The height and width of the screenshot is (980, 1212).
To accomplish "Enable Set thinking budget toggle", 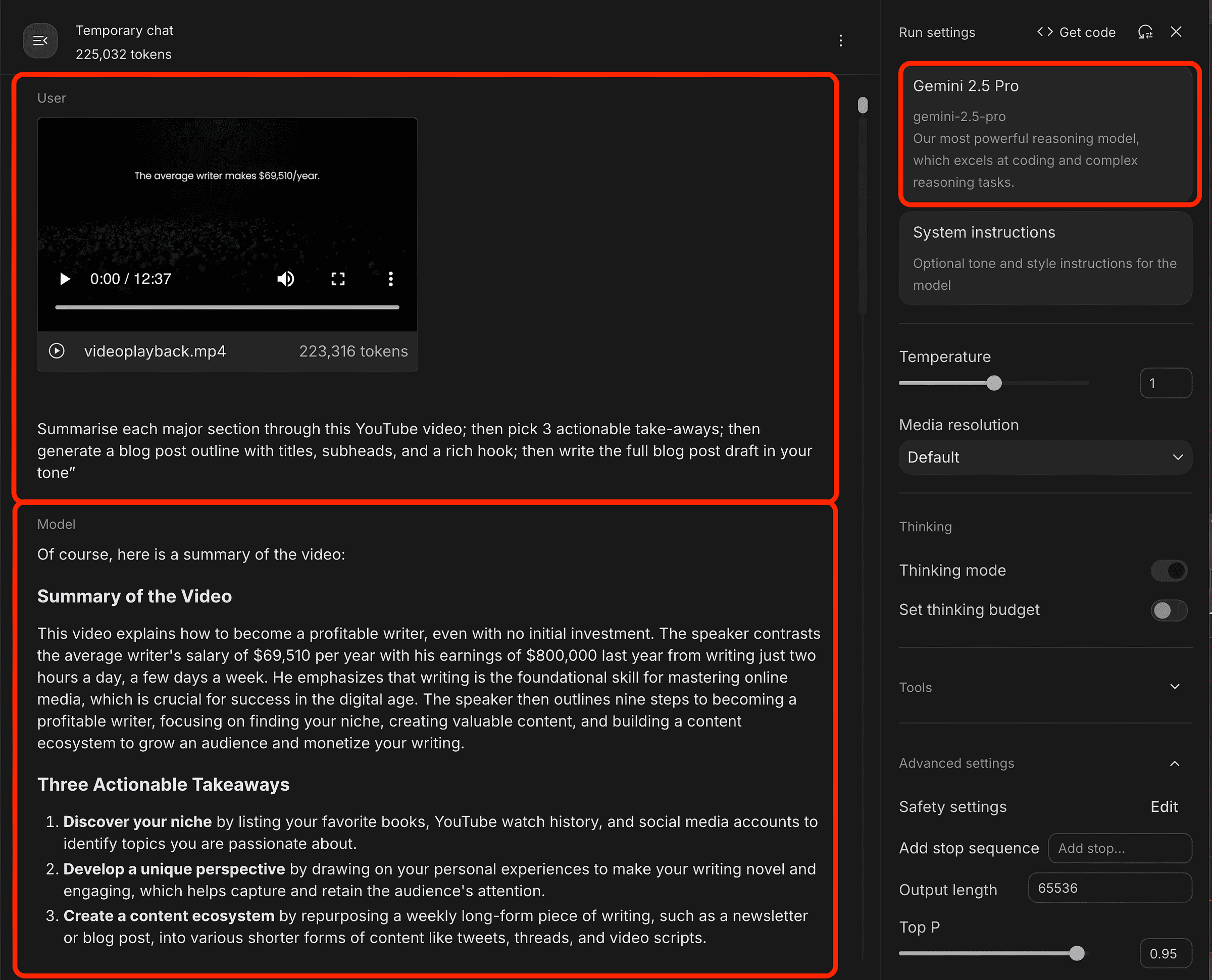I will click(1169, 610).
